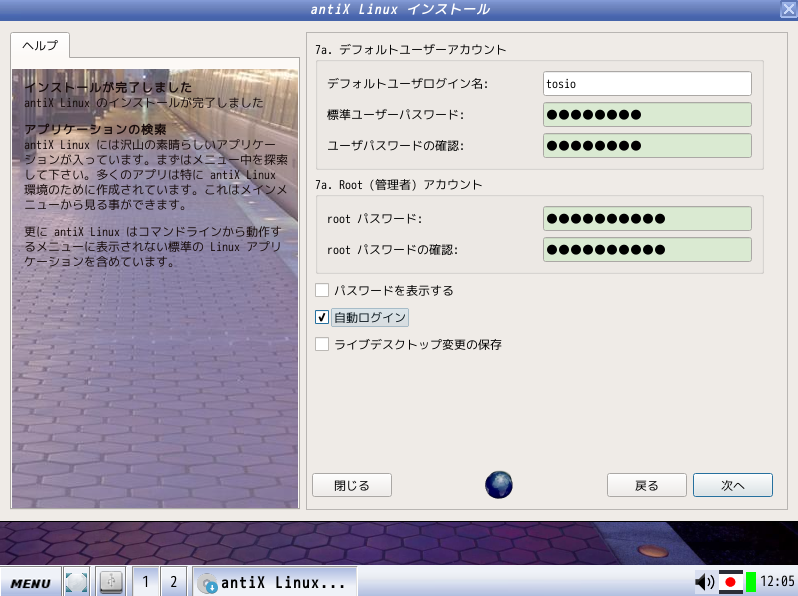Click the globe icon at the installer bottom

click(498, 485)
